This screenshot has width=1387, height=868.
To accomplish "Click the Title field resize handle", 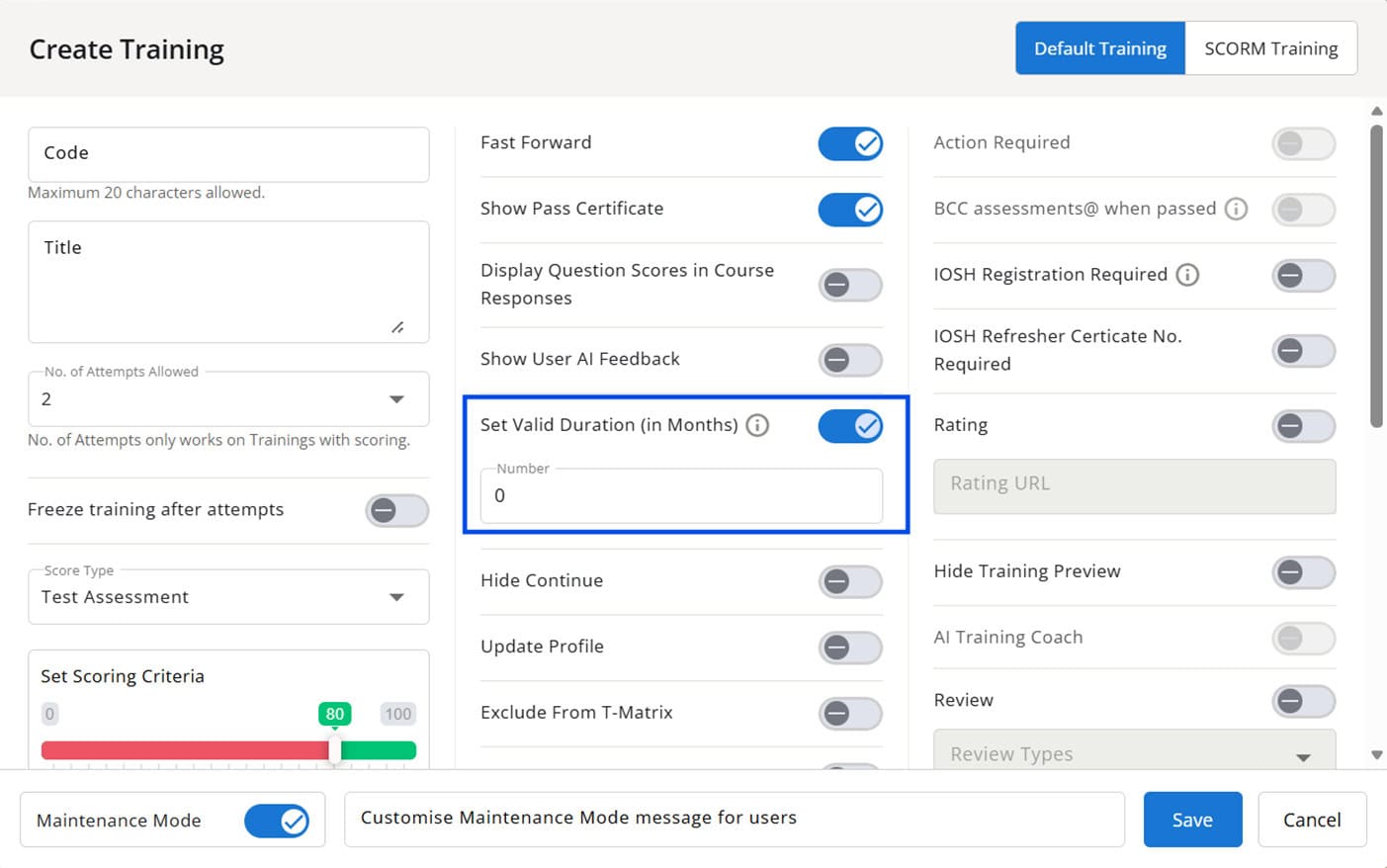I will click(x=397, y=327).
